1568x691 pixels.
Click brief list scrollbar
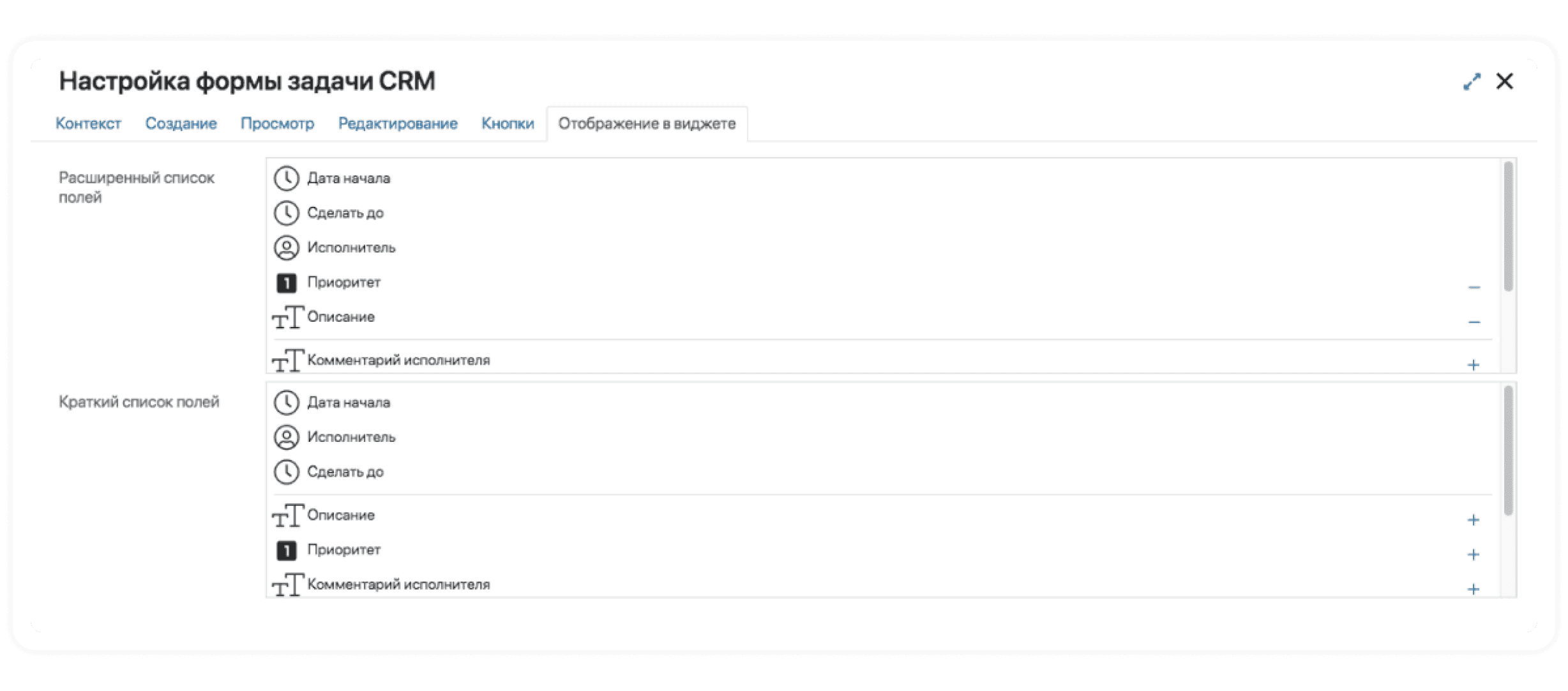1508,450
